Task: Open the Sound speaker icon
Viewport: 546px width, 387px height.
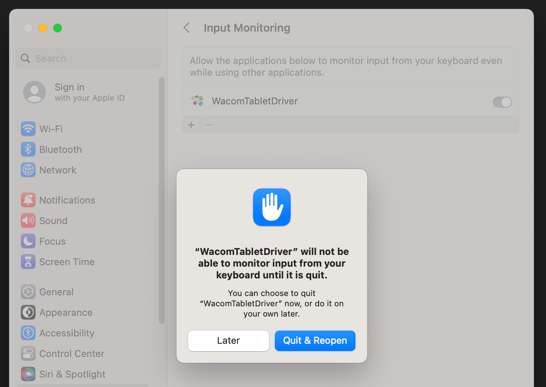Action: 28,220
